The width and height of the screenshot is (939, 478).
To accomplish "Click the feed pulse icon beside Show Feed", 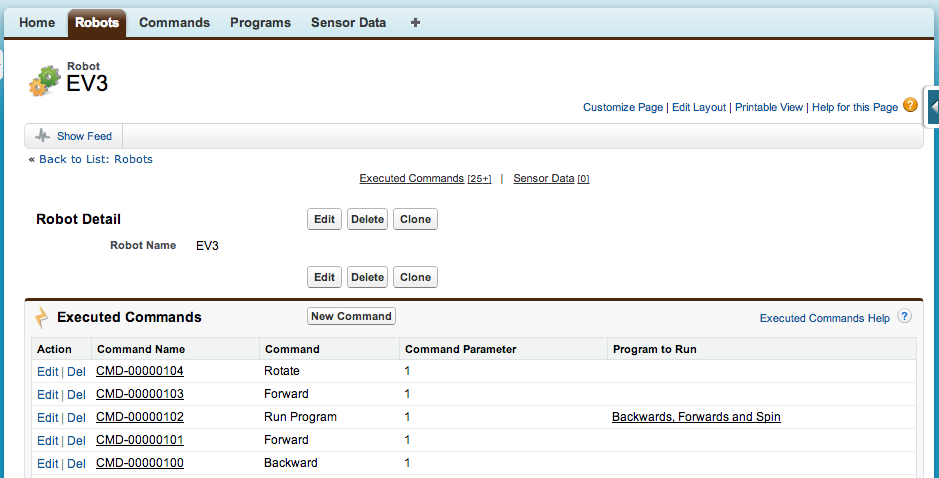I will tap(42, 136).
